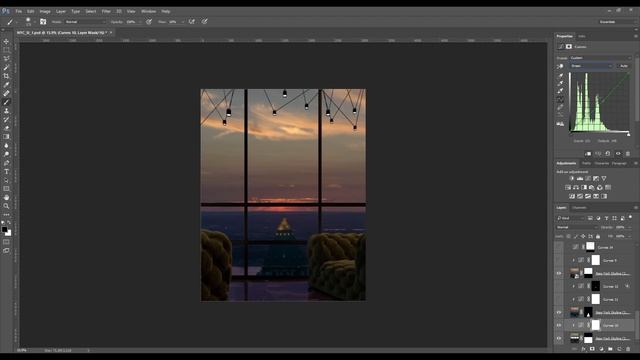640x360 pixels.
Task: Select the History Brush tool
Action: tap(6, 120)
